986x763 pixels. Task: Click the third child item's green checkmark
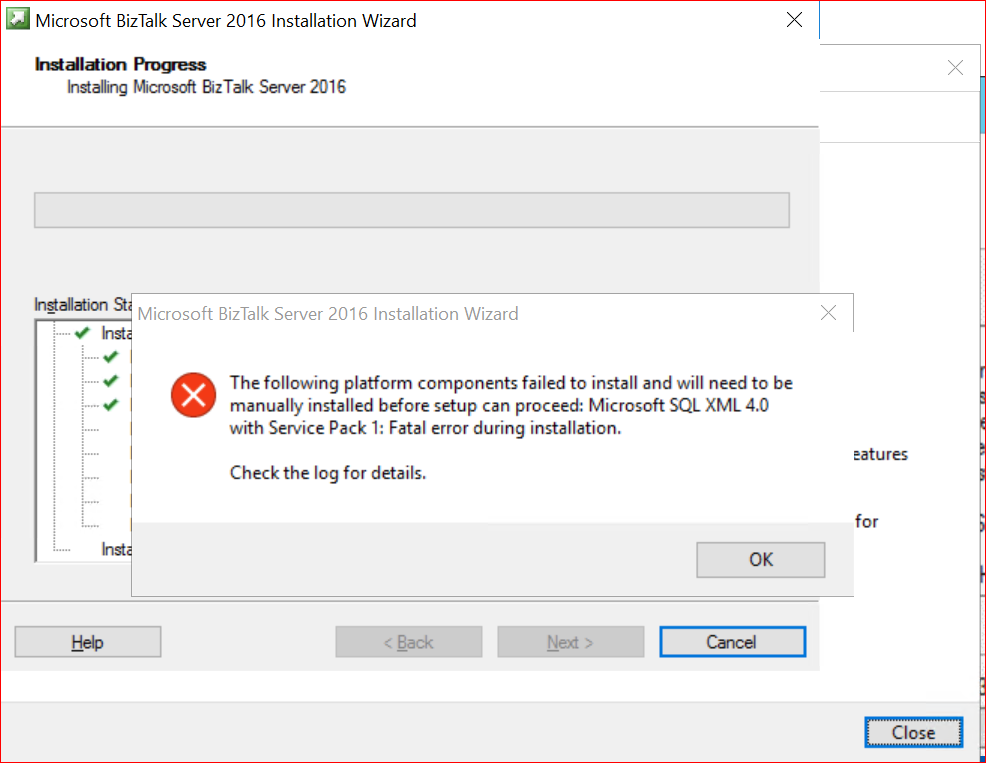pyautogui.click(x=110, y=405)
